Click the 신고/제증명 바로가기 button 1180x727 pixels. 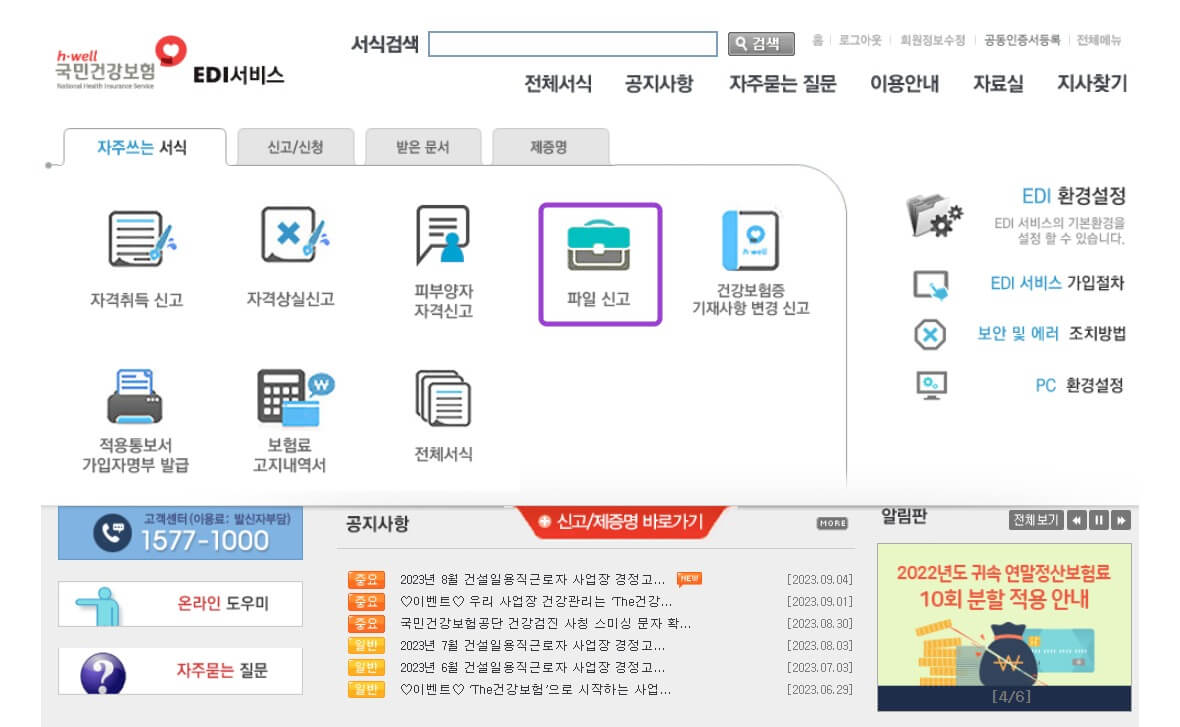click(x=621, y=522)
